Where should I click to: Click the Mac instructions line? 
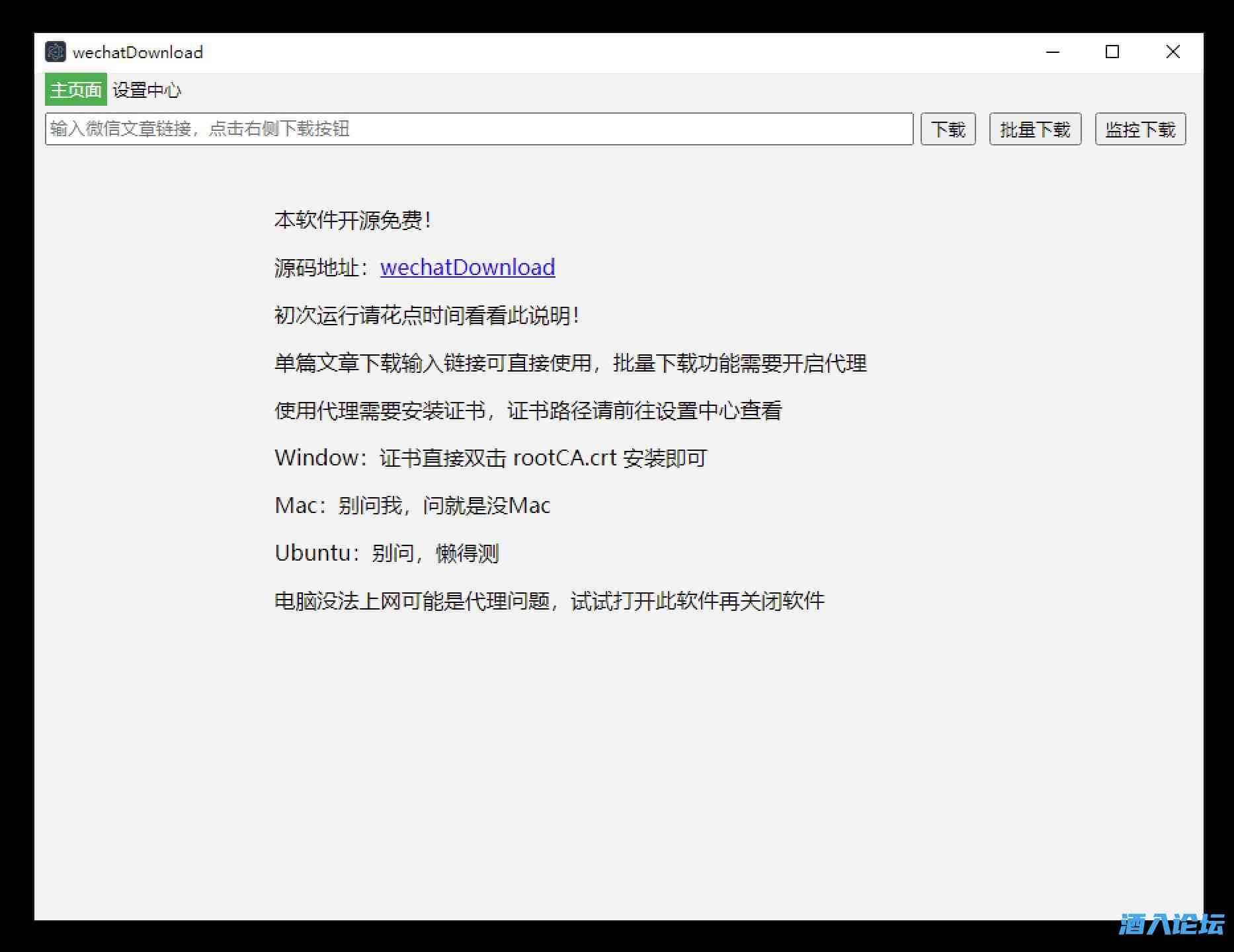coord(412,506)
